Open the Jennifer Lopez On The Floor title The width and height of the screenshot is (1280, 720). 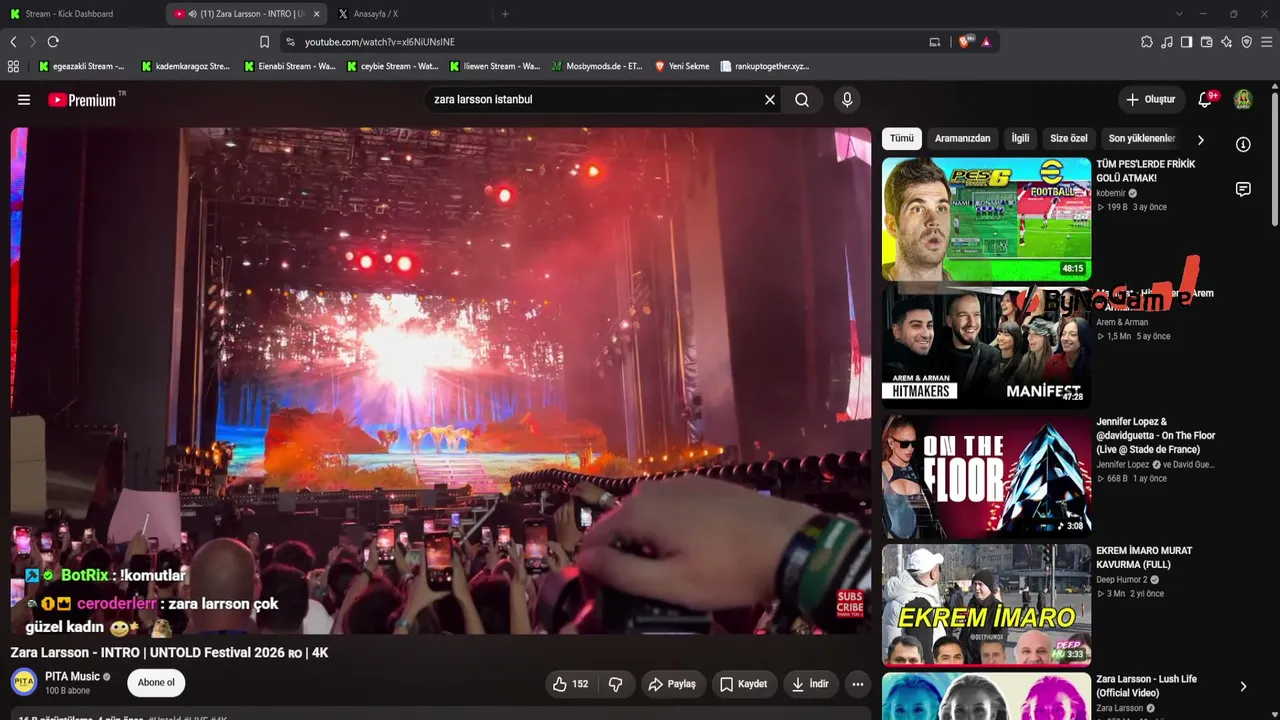point(1156,436)
